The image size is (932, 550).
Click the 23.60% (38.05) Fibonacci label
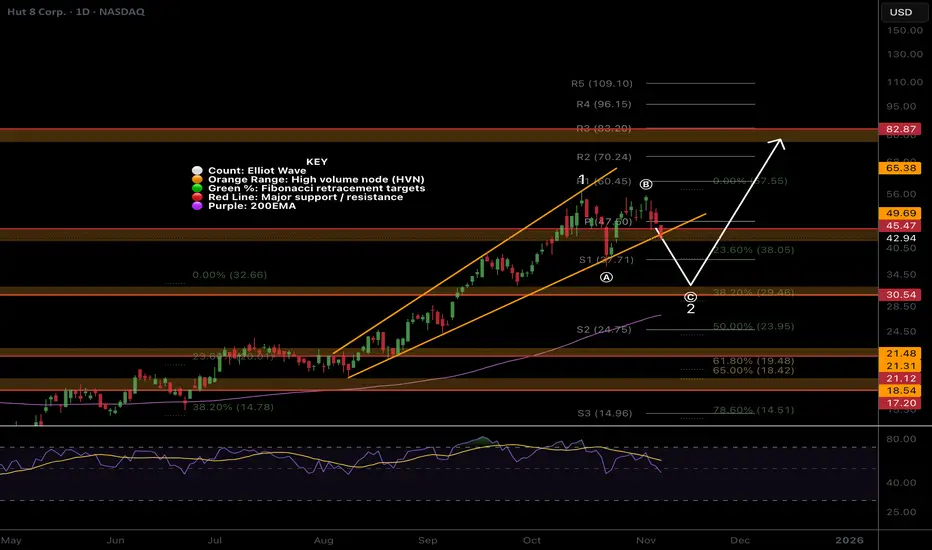(753, 250)
